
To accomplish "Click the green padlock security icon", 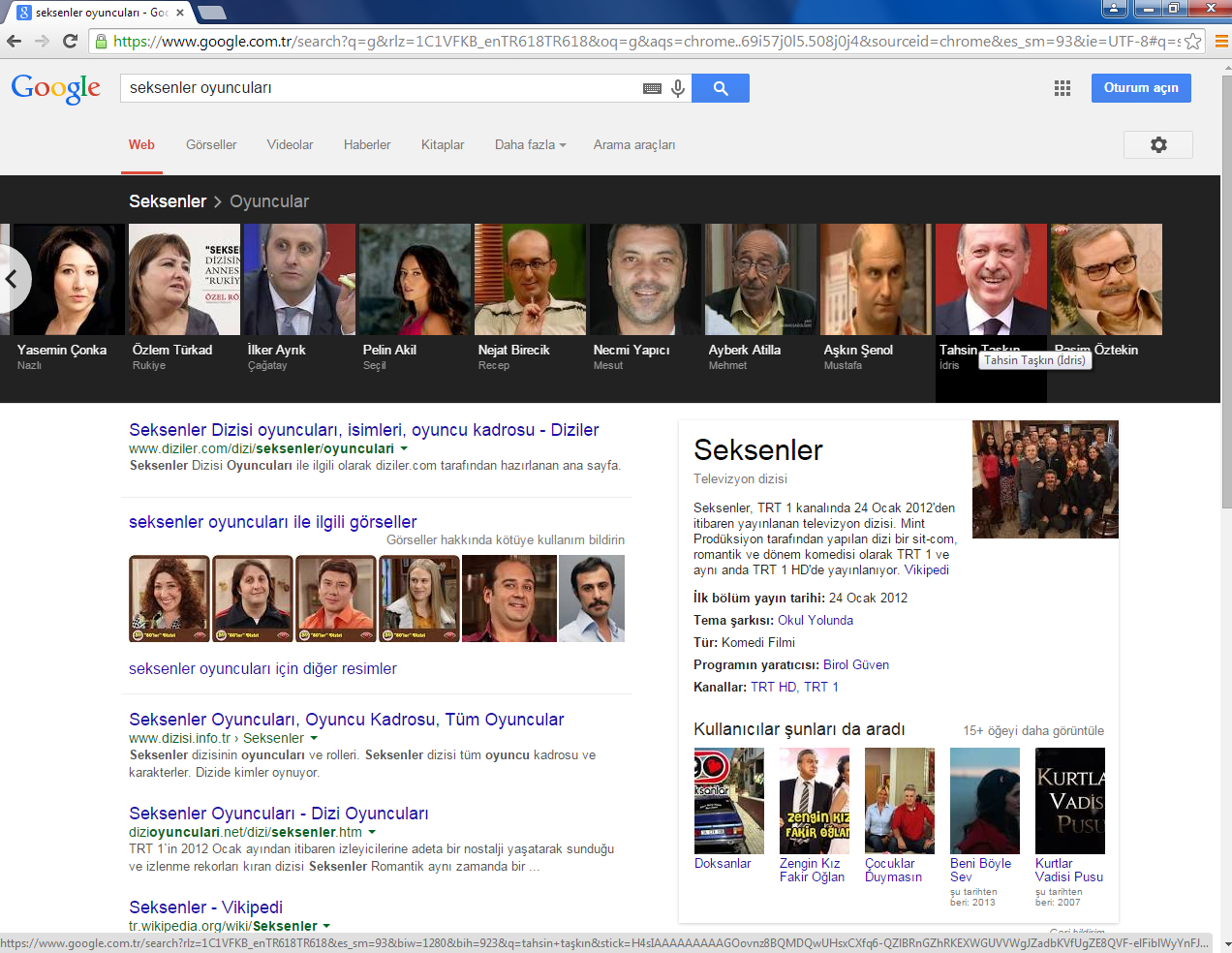I will pos(100,41).
